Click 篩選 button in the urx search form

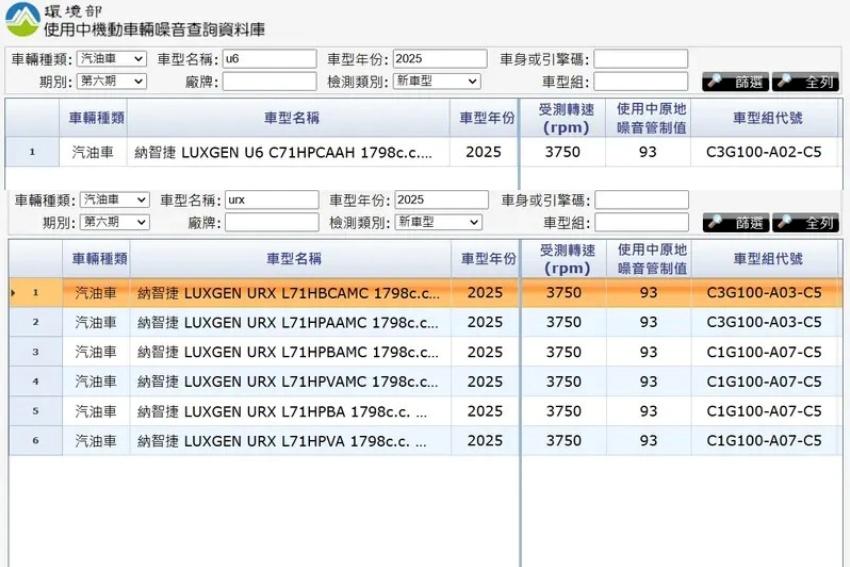[x=736, y=223]
